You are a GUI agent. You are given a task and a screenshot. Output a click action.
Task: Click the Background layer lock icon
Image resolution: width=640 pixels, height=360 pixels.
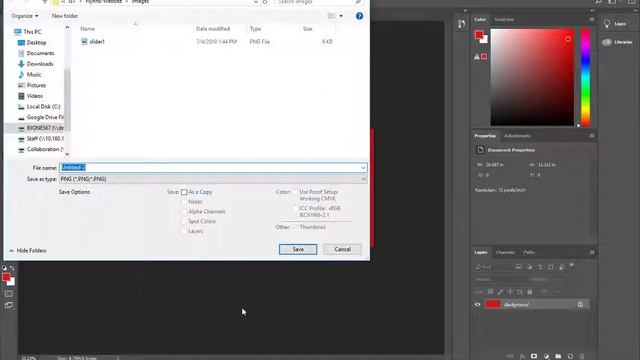pos(580,304)
